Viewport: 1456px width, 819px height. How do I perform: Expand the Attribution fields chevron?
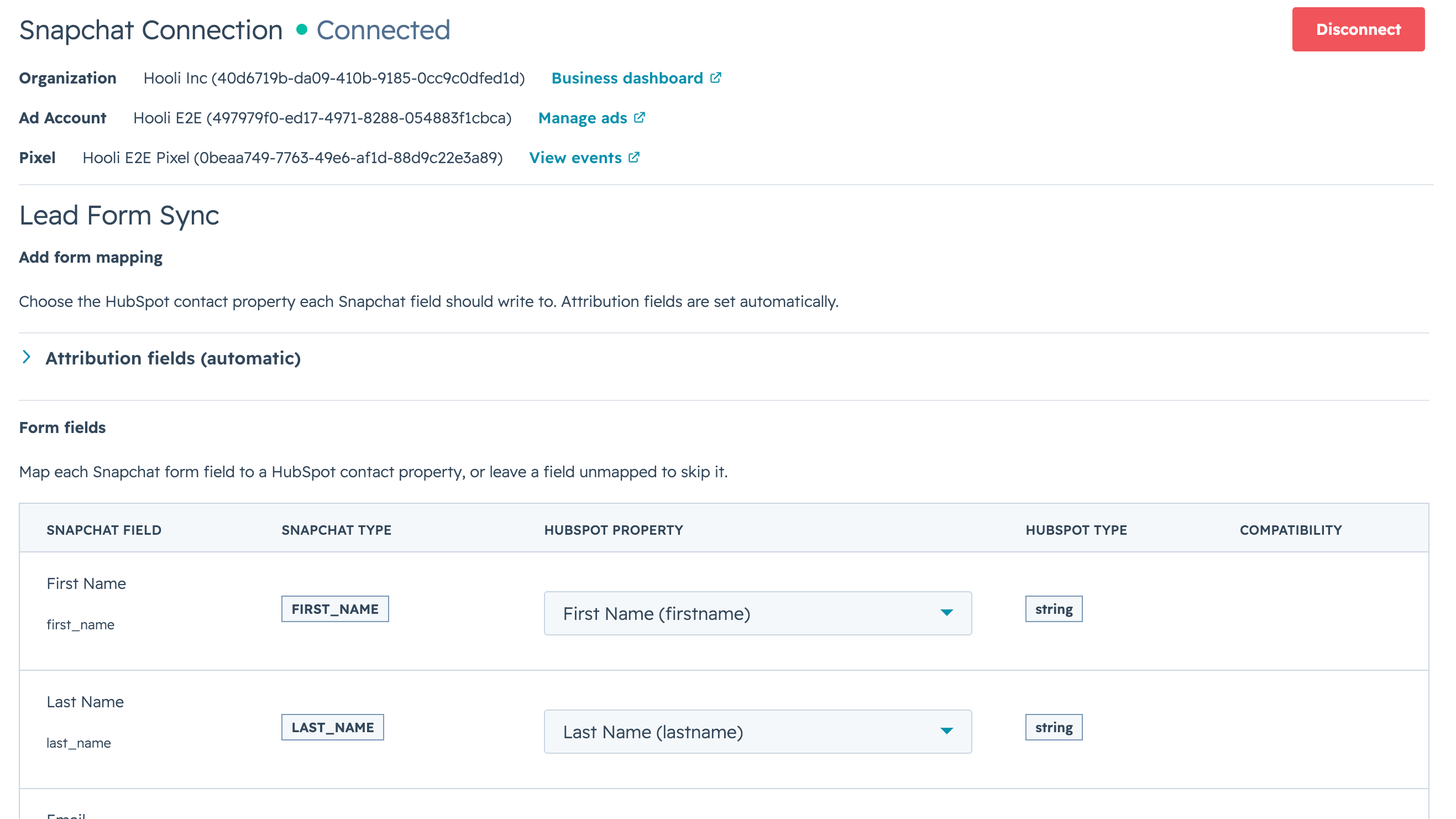(26, 357)
